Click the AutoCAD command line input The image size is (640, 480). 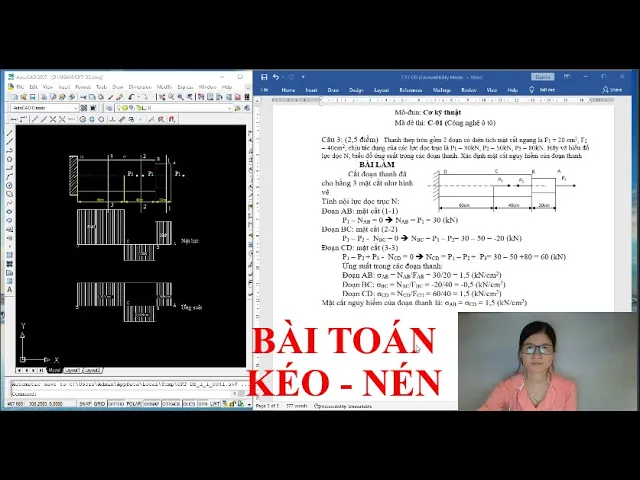coord(120,393)
